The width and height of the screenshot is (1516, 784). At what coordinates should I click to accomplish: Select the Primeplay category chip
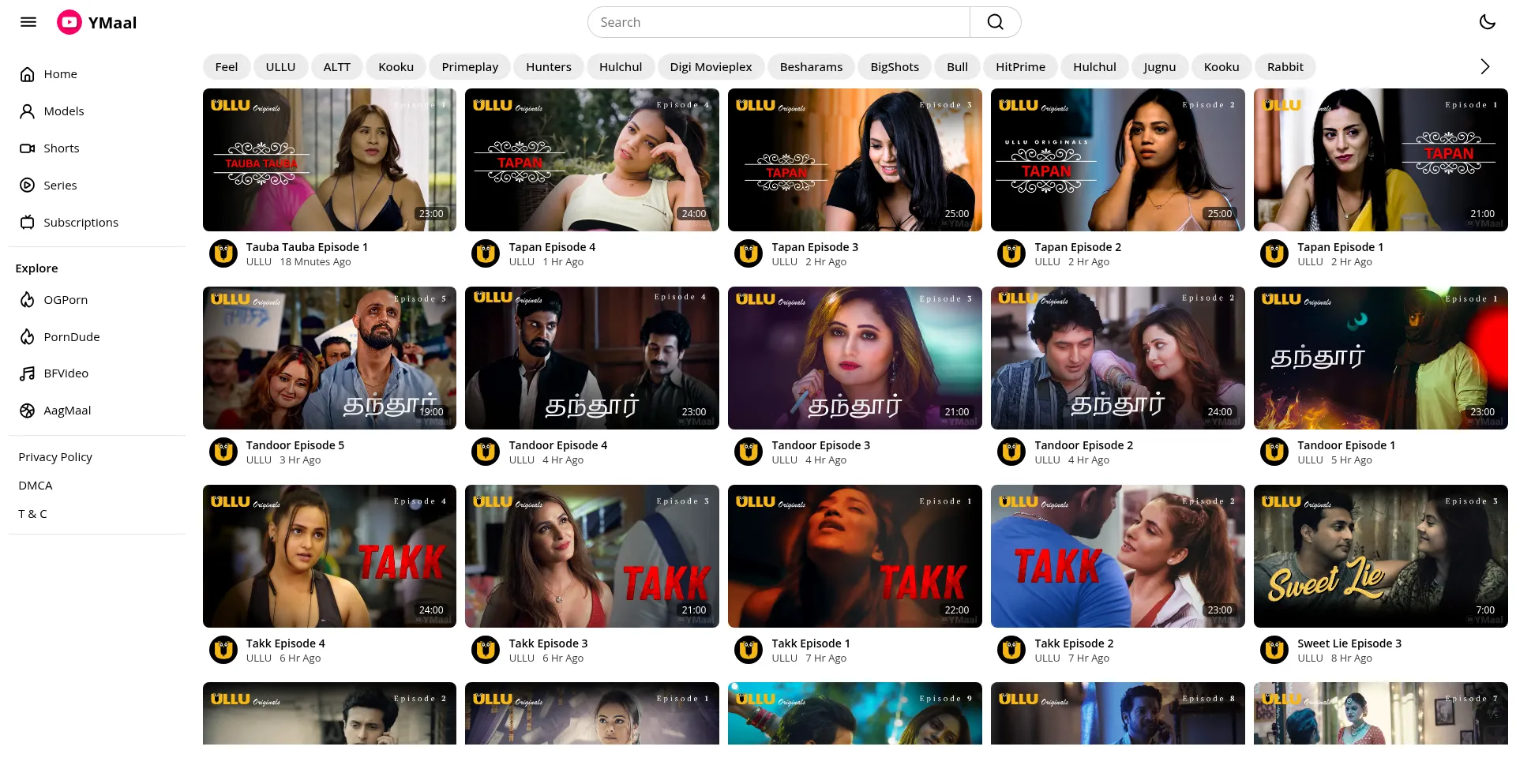pyautogui.click(x=470, y=67)
